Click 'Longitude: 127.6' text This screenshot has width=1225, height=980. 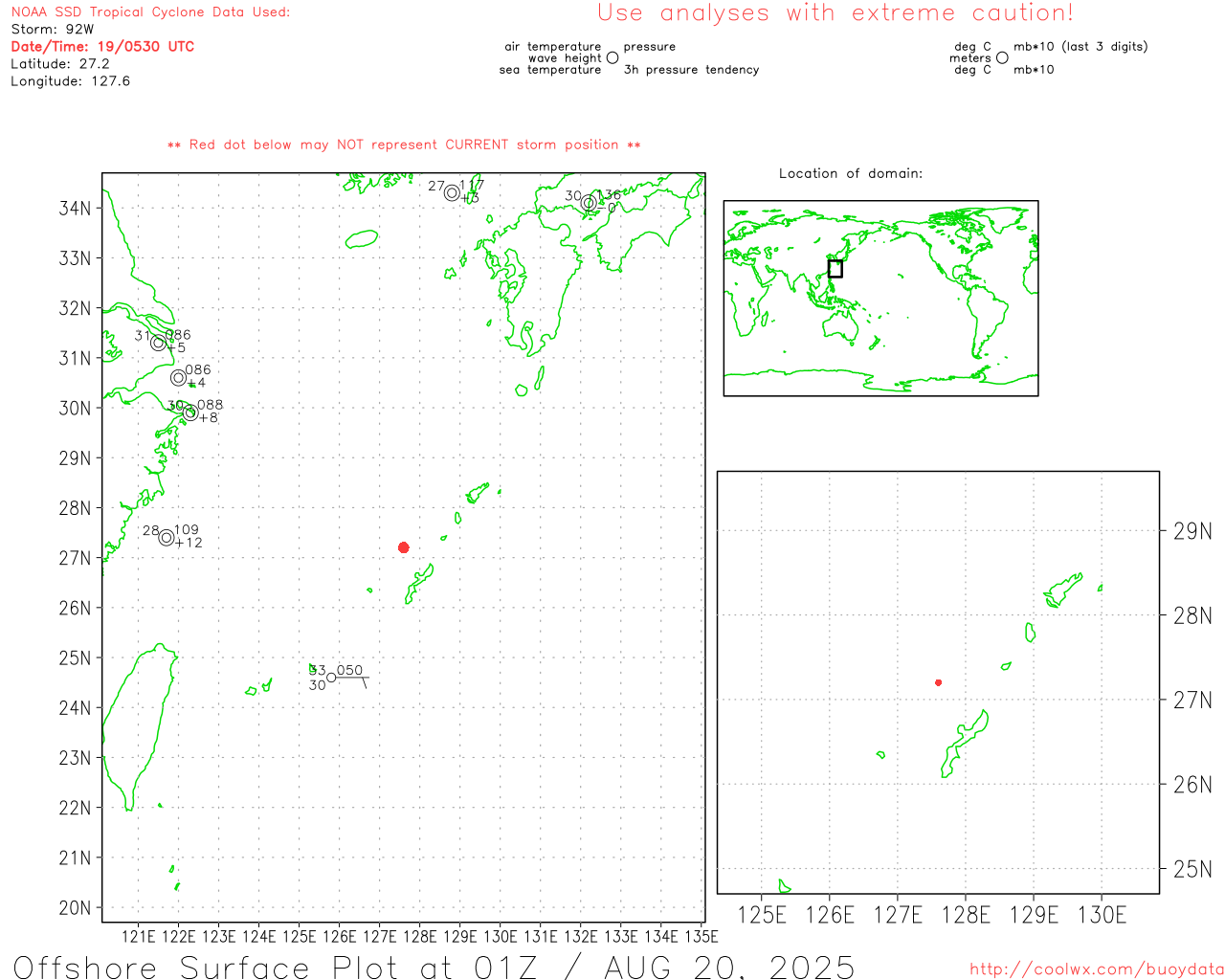[70, 81]
